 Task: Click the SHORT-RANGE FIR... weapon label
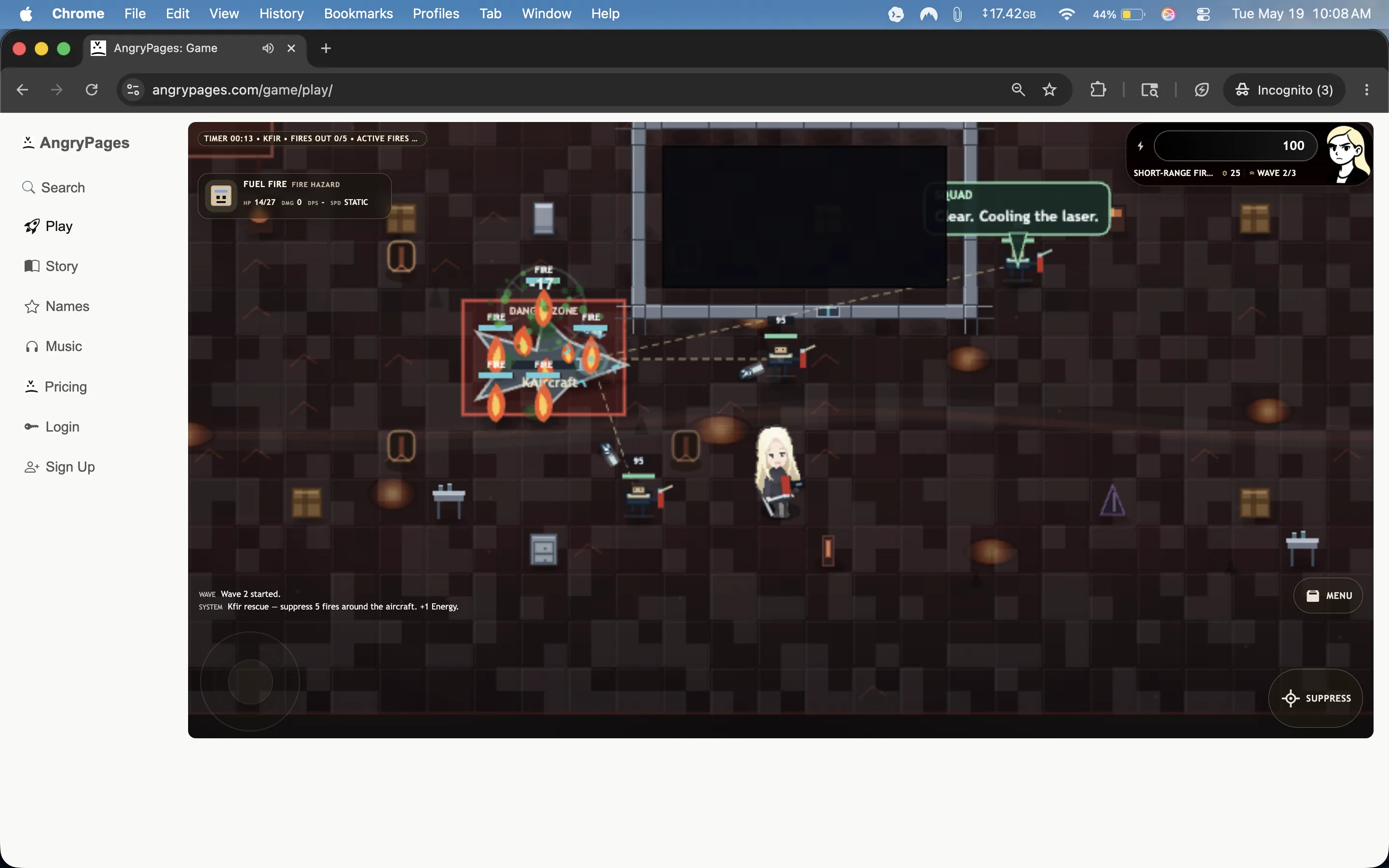(1172, 173)
